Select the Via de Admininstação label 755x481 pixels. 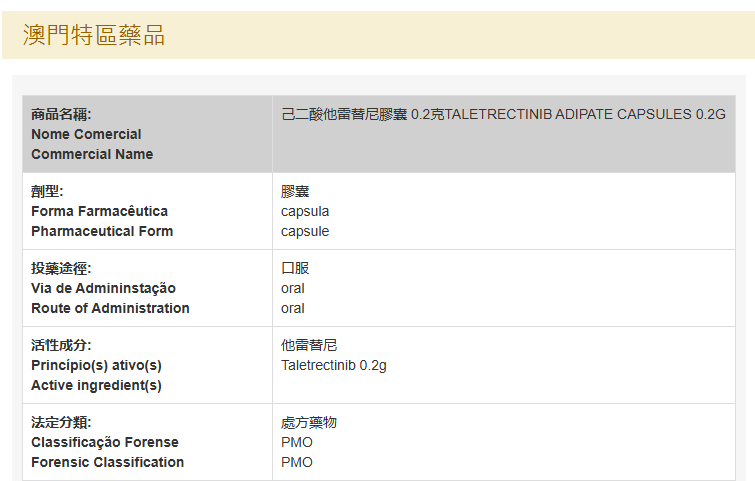103,288
